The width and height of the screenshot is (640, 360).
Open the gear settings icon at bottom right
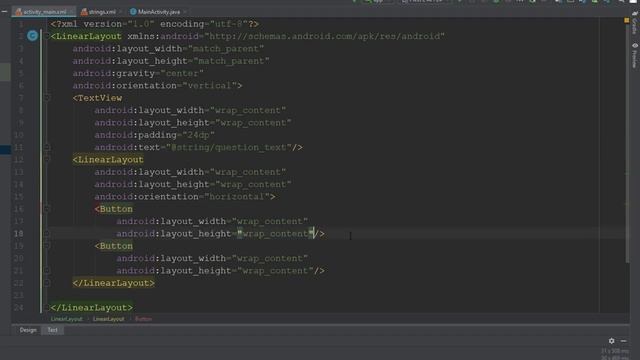click(611, 340)
